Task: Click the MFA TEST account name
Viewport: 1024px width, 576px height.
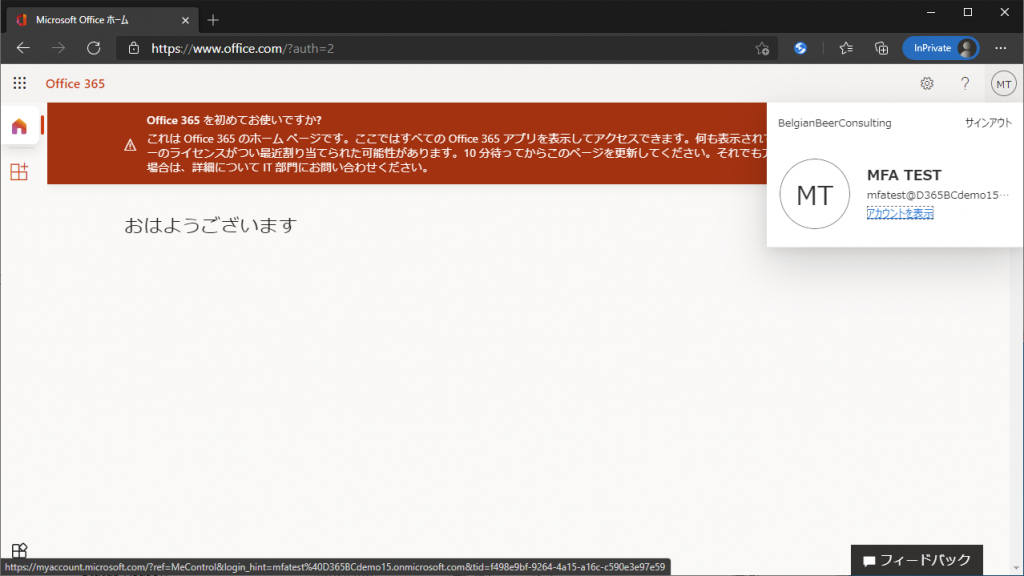Action: (x=904, y=175)
